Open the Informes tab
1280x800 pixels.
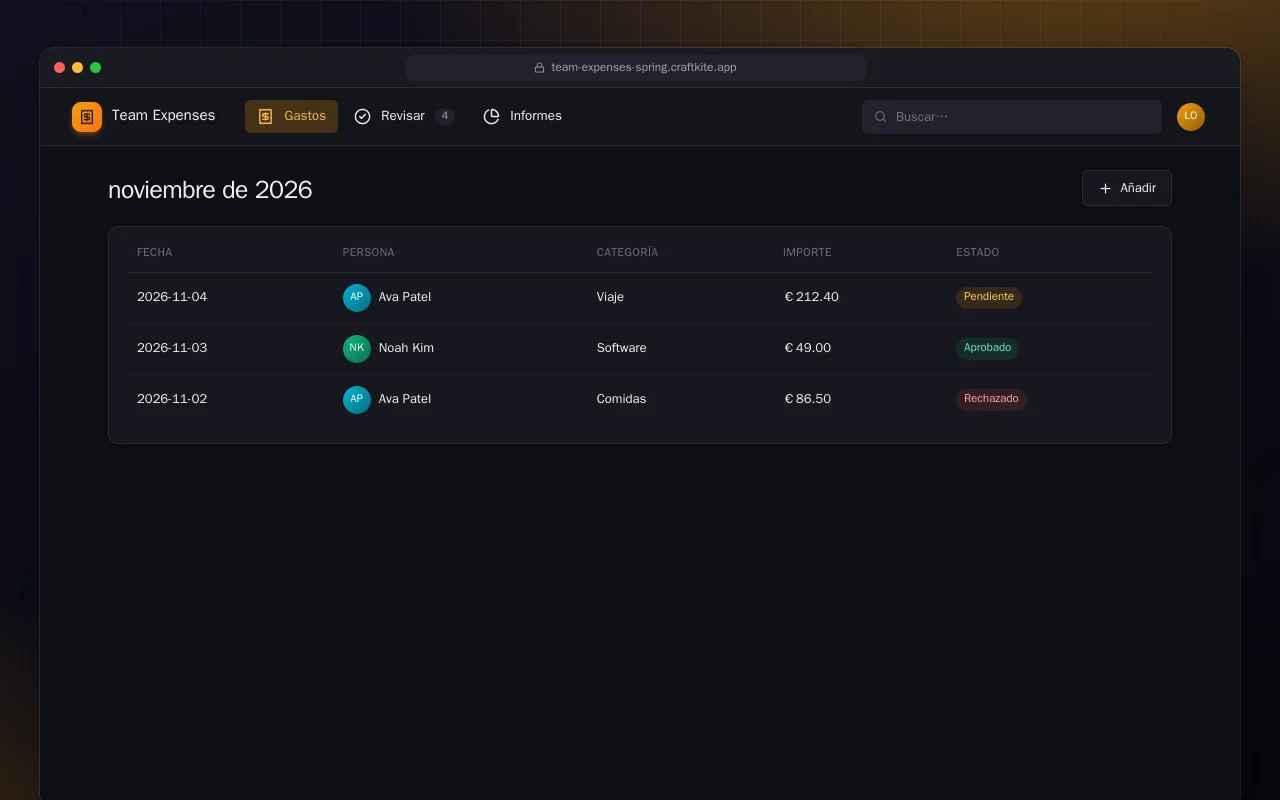tap(522, 116)
